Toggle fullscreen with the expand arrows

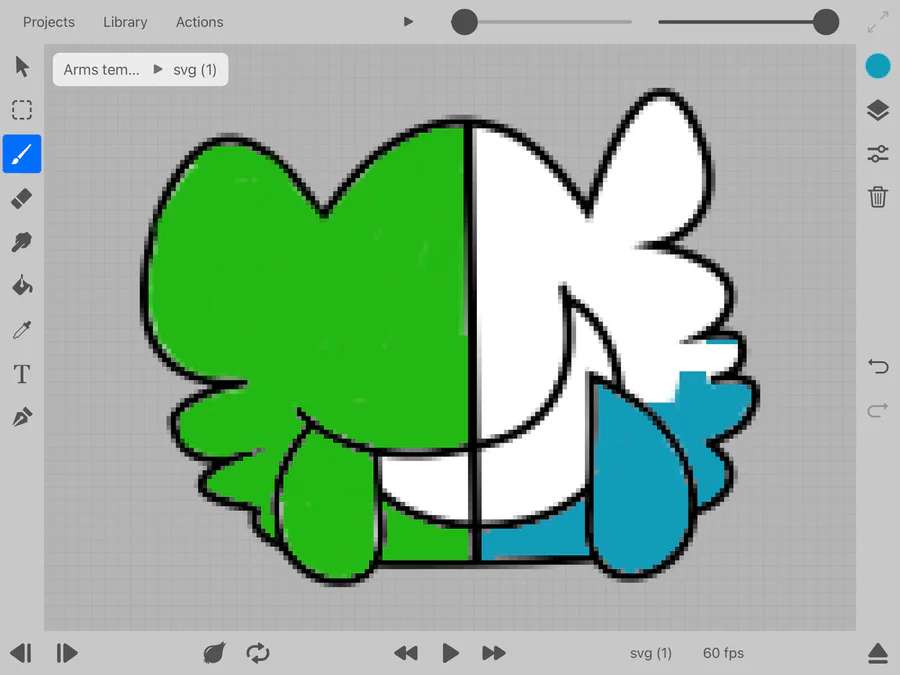(x=878, y=22)
